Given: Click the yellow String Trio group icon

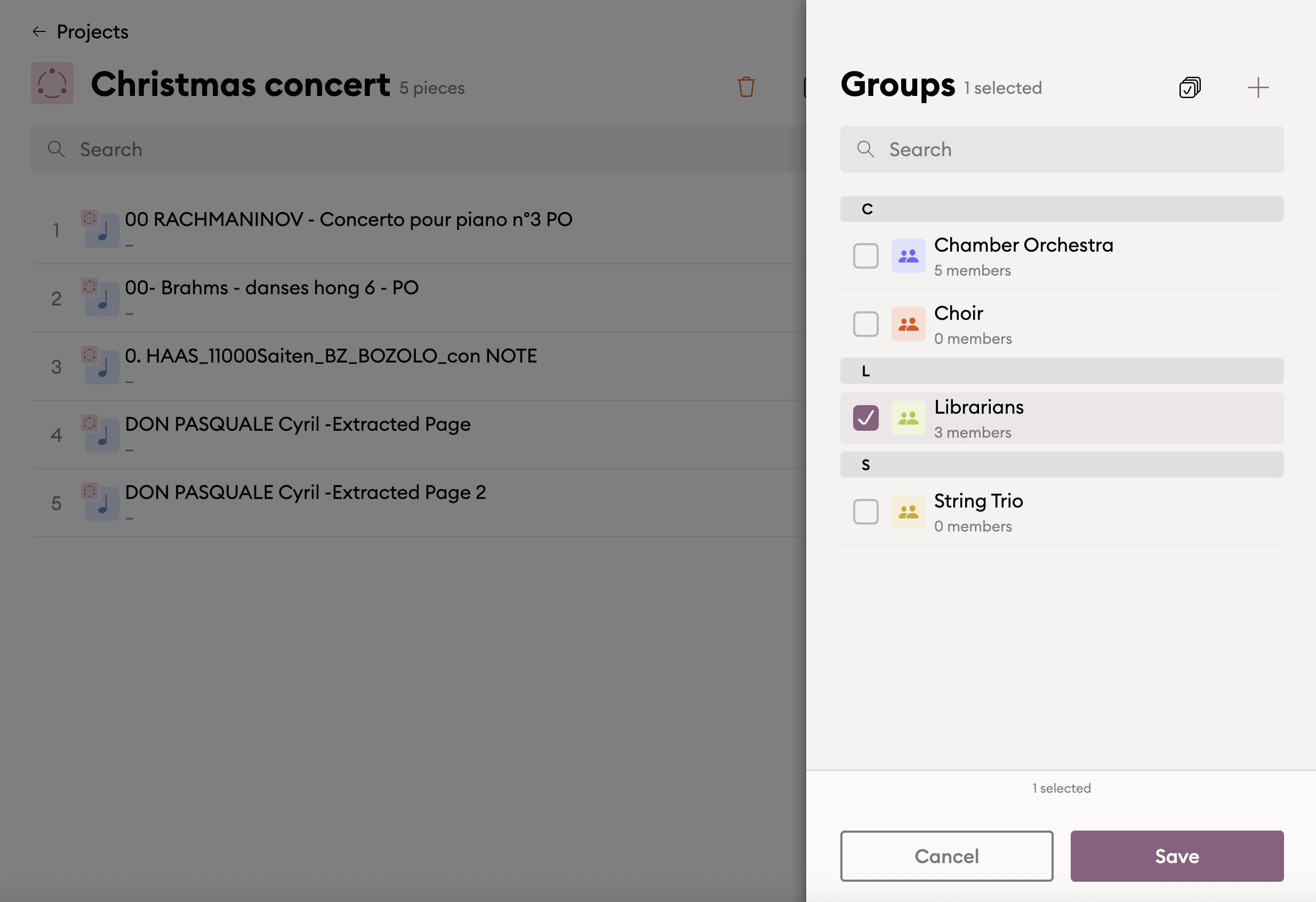Looking at the screenshot, I should (x=908, y=512).
